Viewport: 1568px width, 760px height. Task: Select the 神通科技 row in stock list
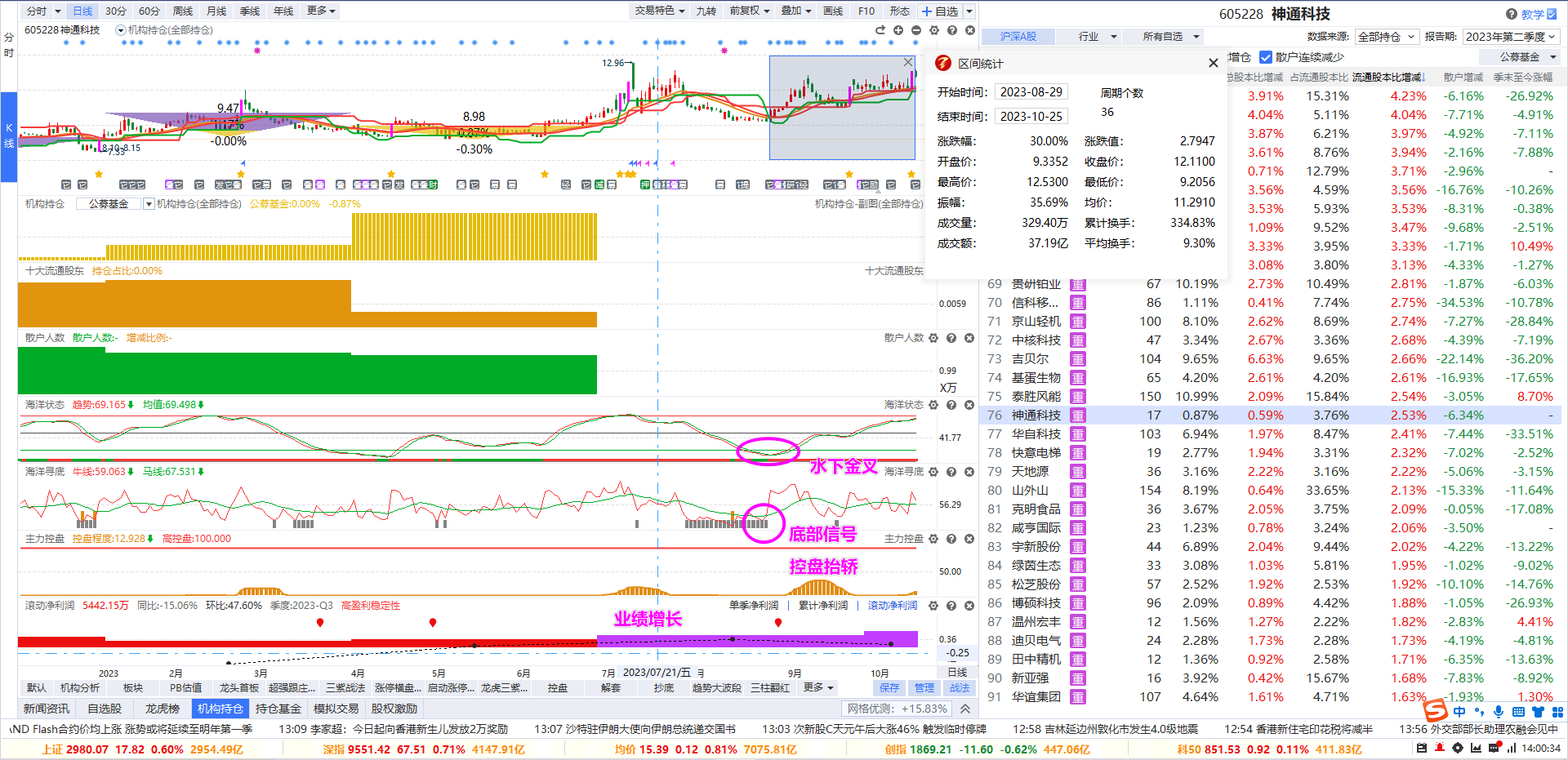(x=1270, y=416)
